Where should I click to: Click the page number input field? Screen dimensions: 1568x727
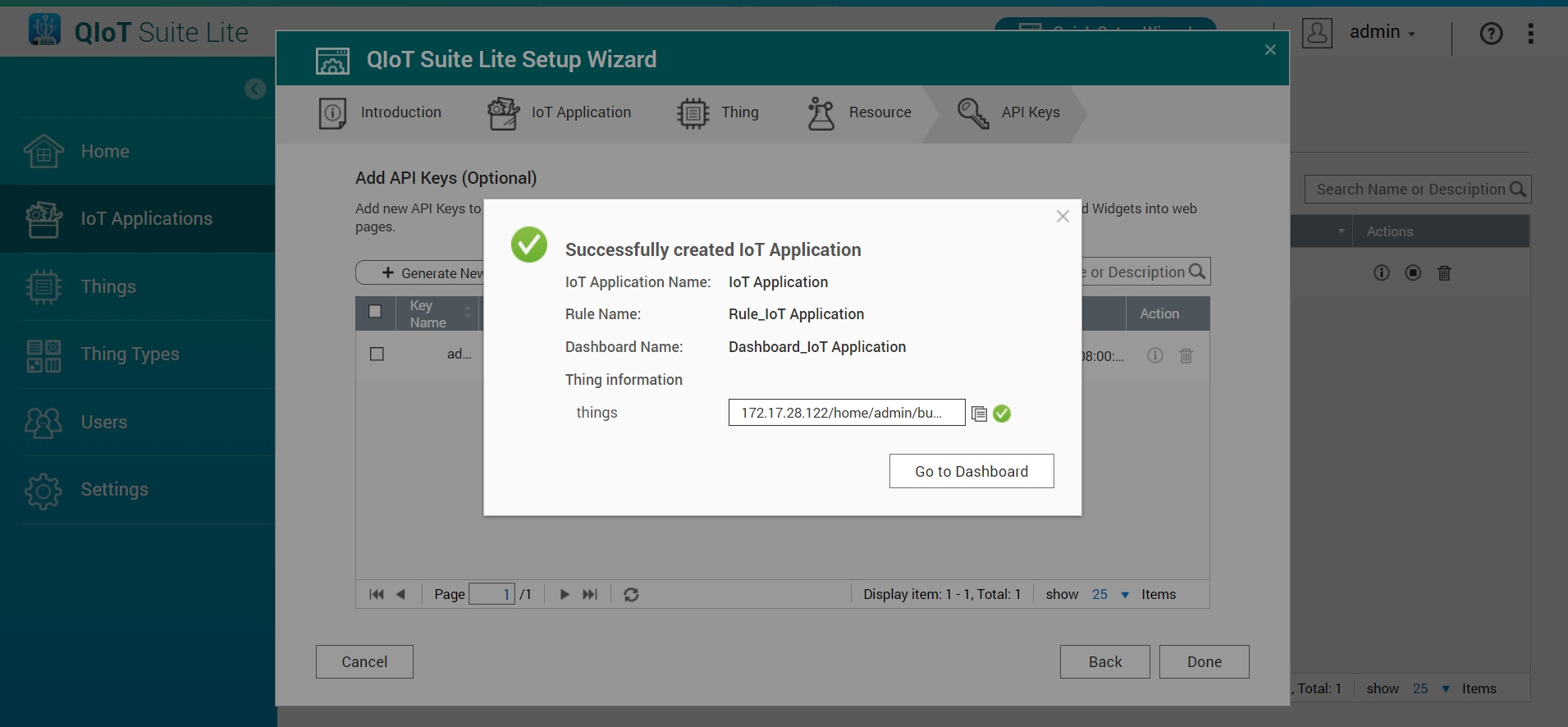pyautogui.click(x=491, y=595)
